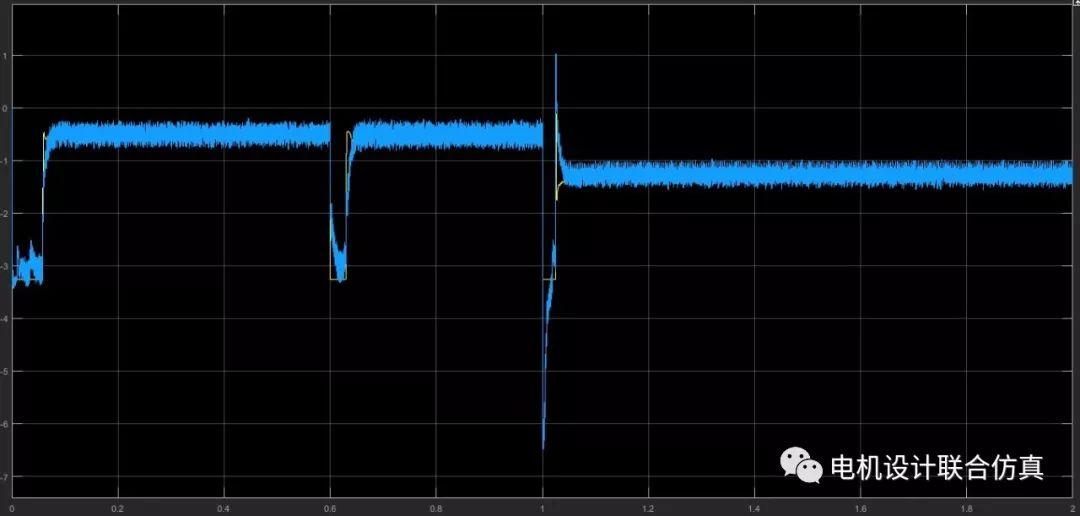Click the 电机设计联合仿真 watermark text
The image size is (1080, 516).
click(x=937, y=467)
